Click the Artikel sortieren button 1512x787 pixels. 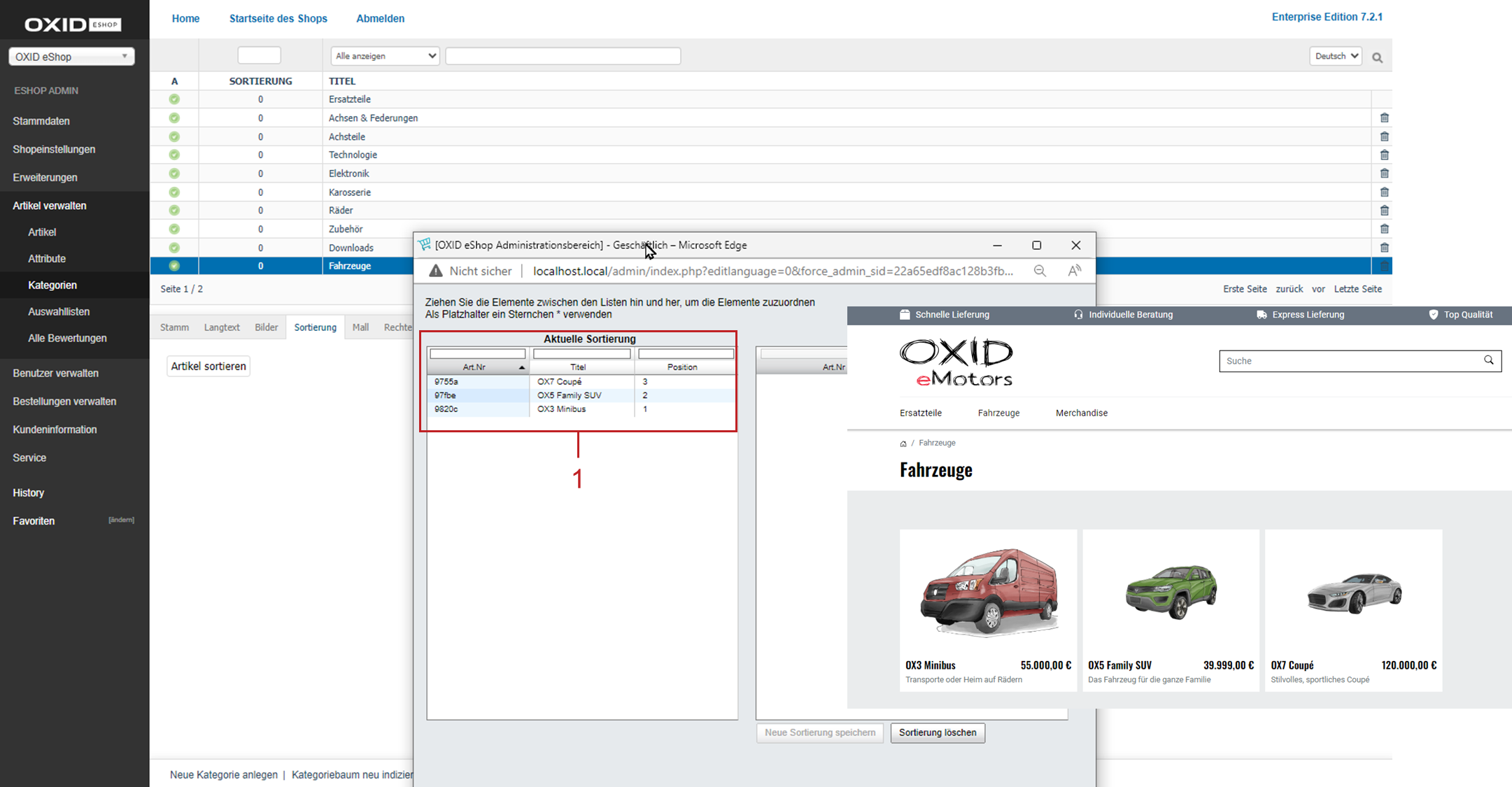pyautogui.click(x=209, y=366)
